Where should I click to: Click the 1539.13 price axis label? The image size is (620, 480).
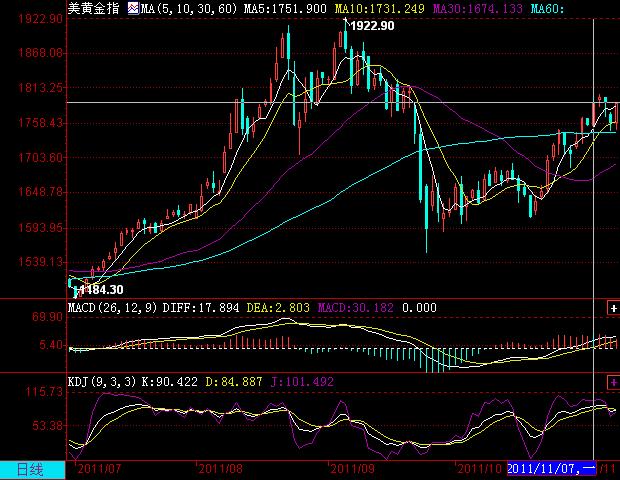(41, 262)
